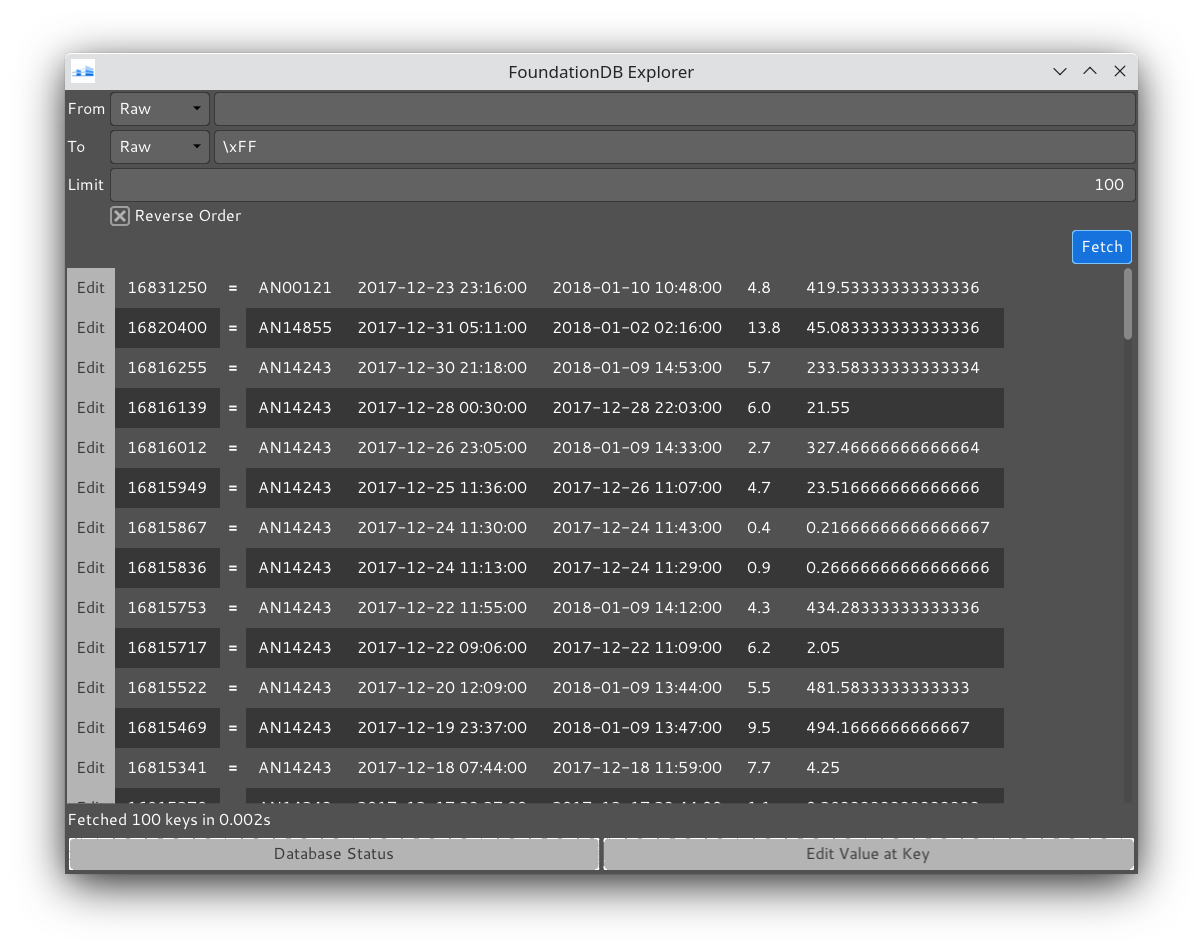Screen dimensions: 1203x951
Task: Select key 16815949
Action: click(x=167, y=488)
